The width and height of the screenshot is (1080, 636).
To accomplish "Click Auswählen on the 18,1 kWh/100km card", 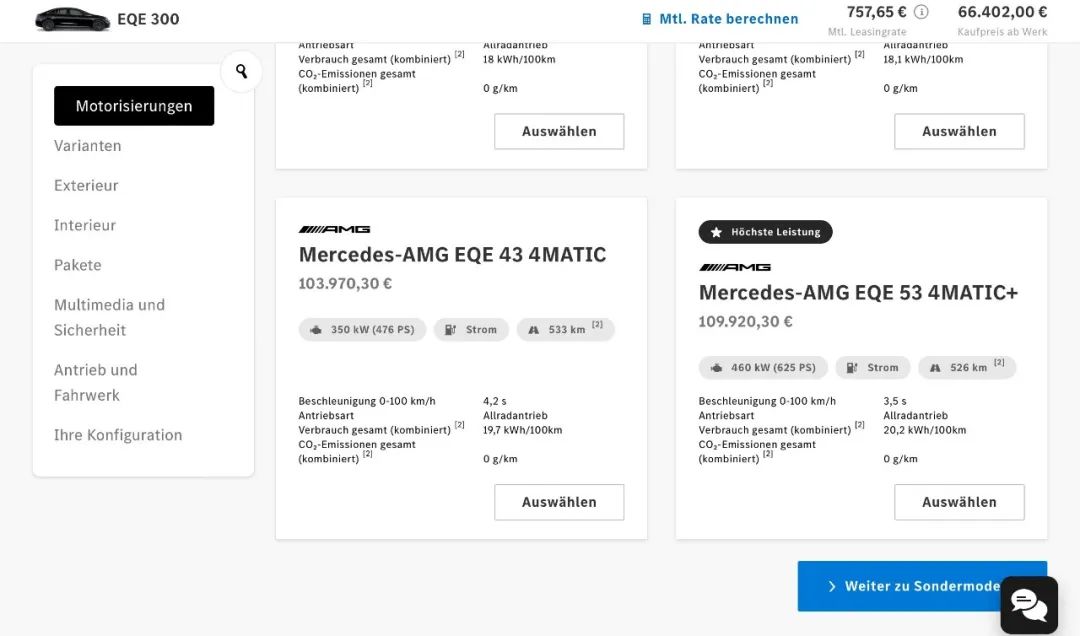I will point(959,132).
